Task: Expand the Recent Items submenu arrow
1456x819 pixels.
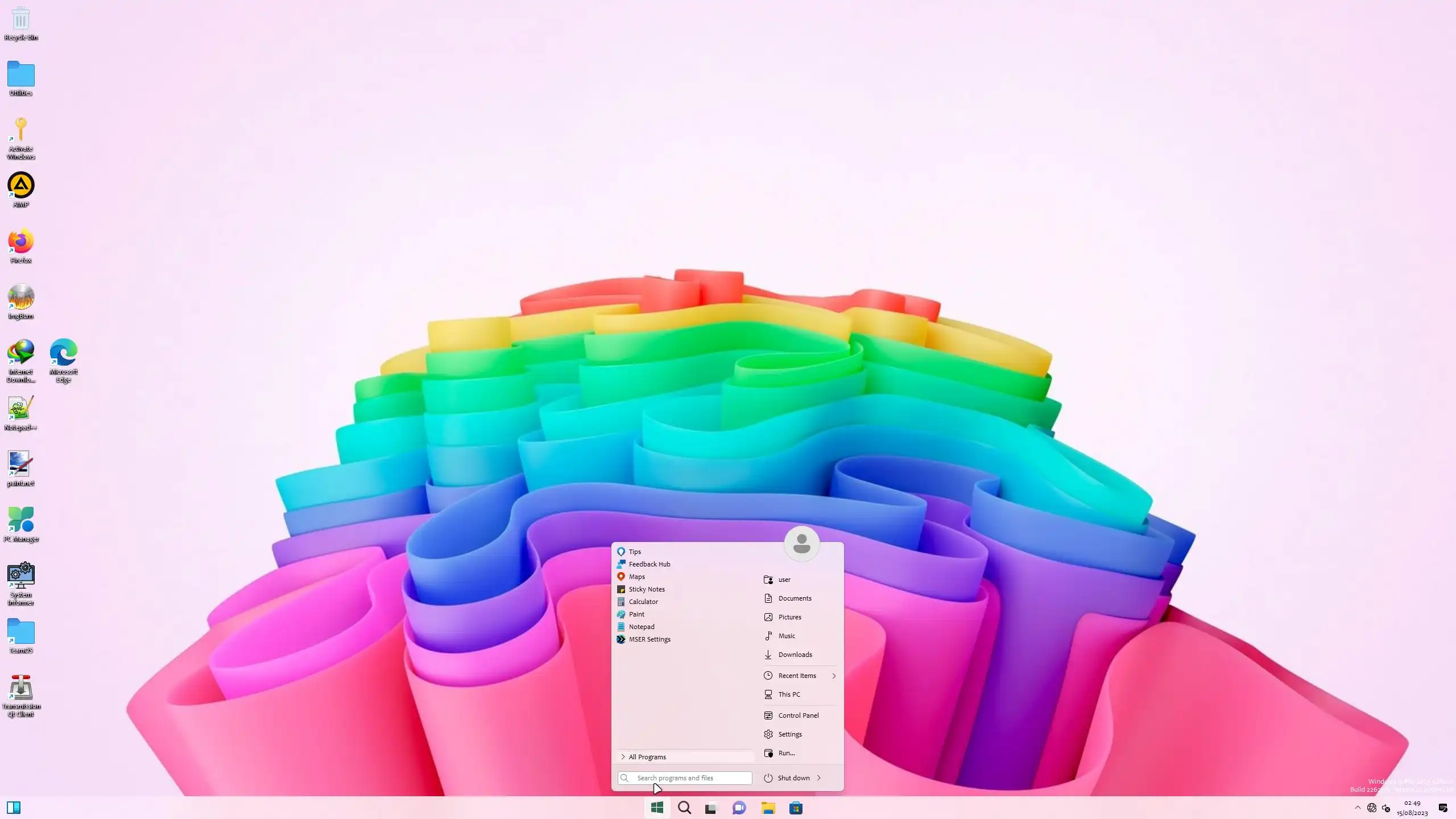Action: pyautogui.click(x=834, y=676)
